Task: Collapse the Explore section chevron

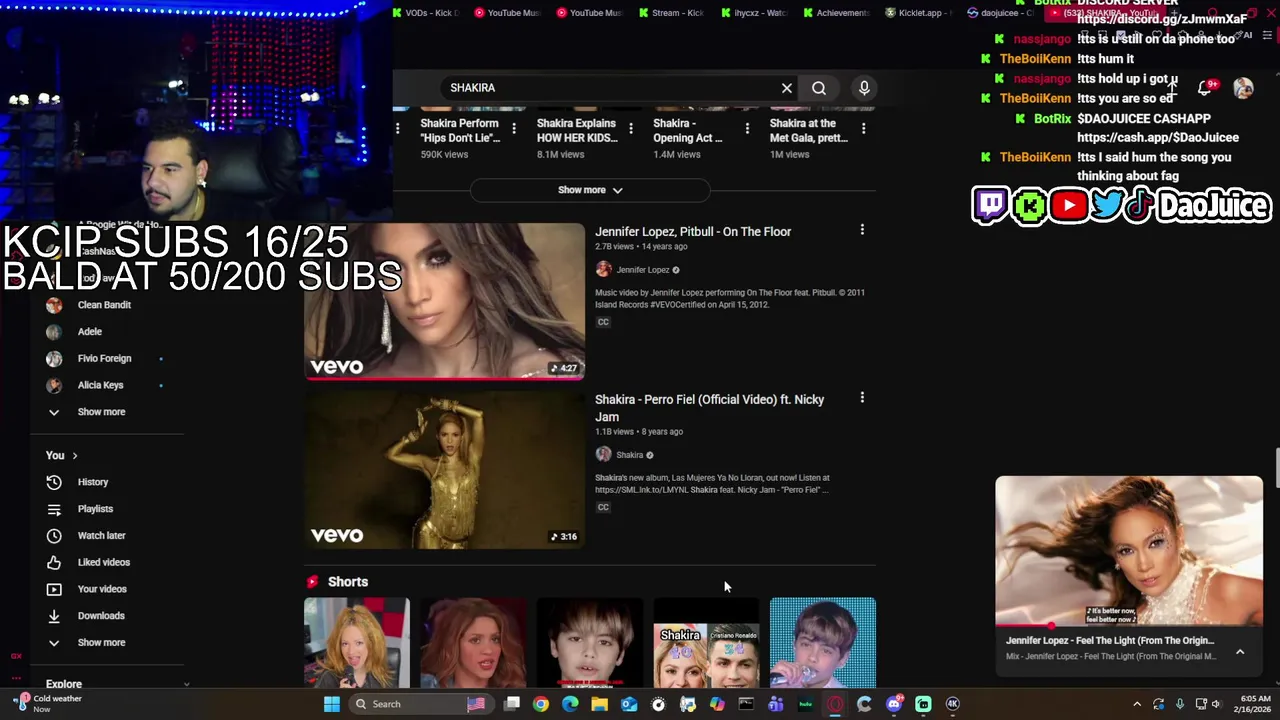Action: [x=186, y=684]
